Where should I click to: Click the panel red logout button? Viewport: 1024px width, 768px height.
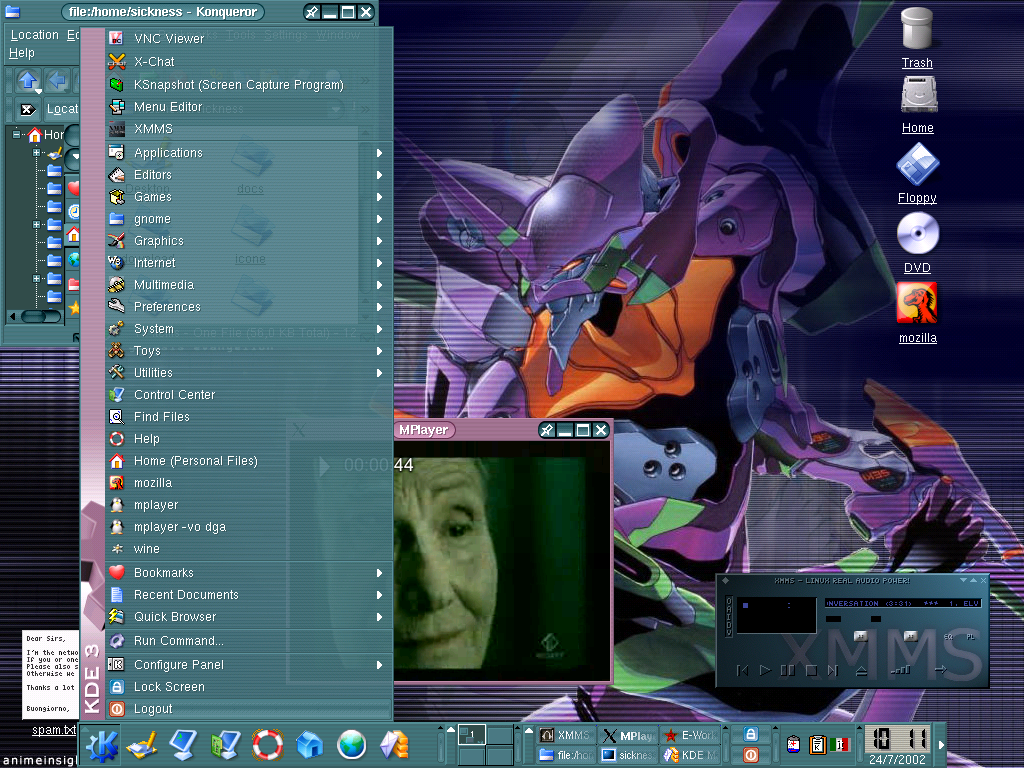pyautogui.click(x=751, y=755)
